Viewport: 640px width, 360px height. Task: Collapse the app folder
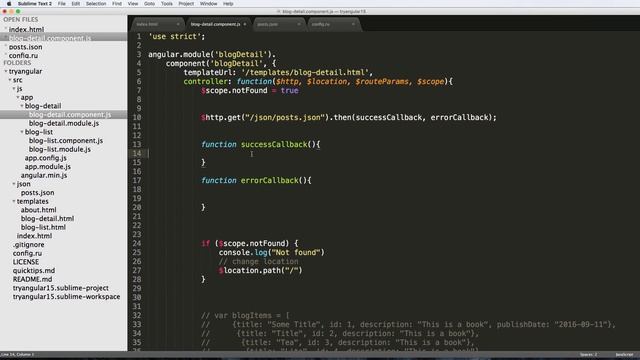(x=18, y=98)
